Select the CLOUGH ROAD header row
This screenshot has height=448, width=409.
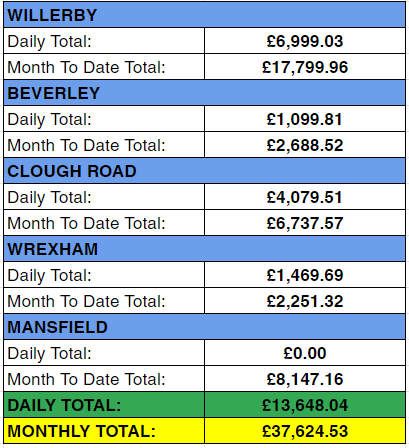point(204,171)
